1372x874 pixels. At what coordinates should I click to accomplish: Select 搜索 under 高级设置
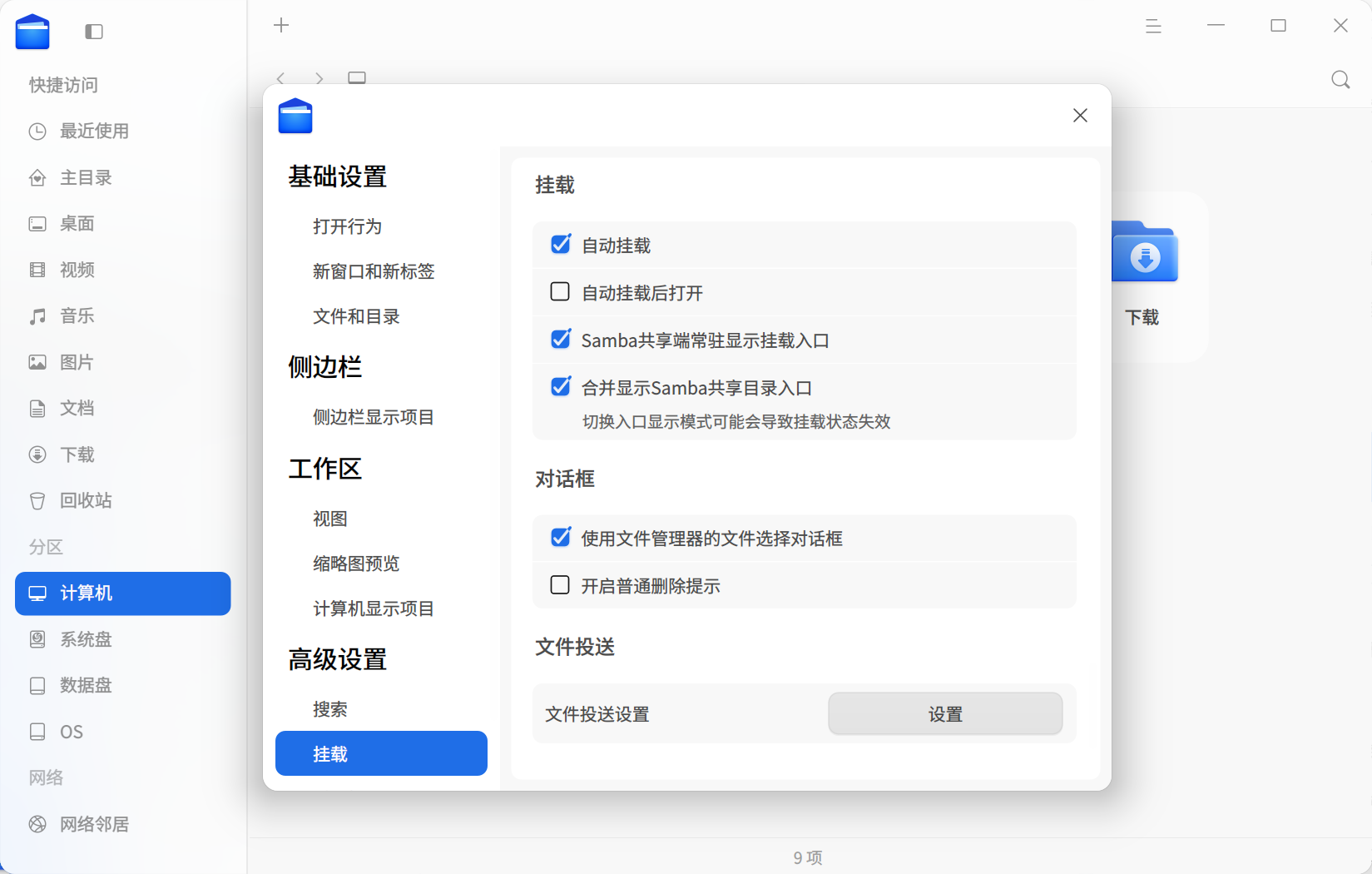tap(381, 709)
